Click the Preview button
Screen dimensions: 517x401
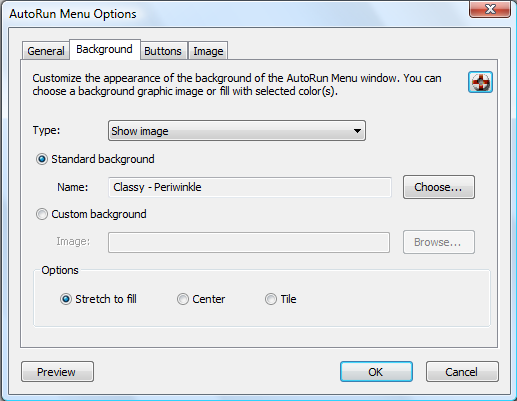click(57, 372)
